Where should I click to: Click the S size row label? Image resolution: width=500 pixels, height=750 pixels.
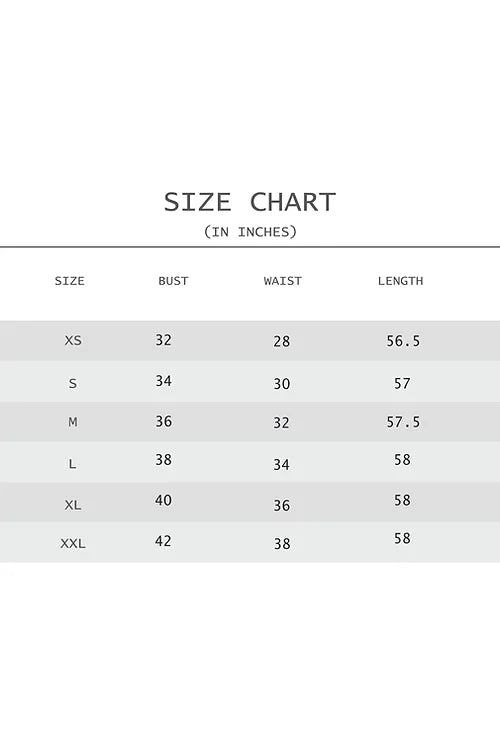click(x=73, y=384)
